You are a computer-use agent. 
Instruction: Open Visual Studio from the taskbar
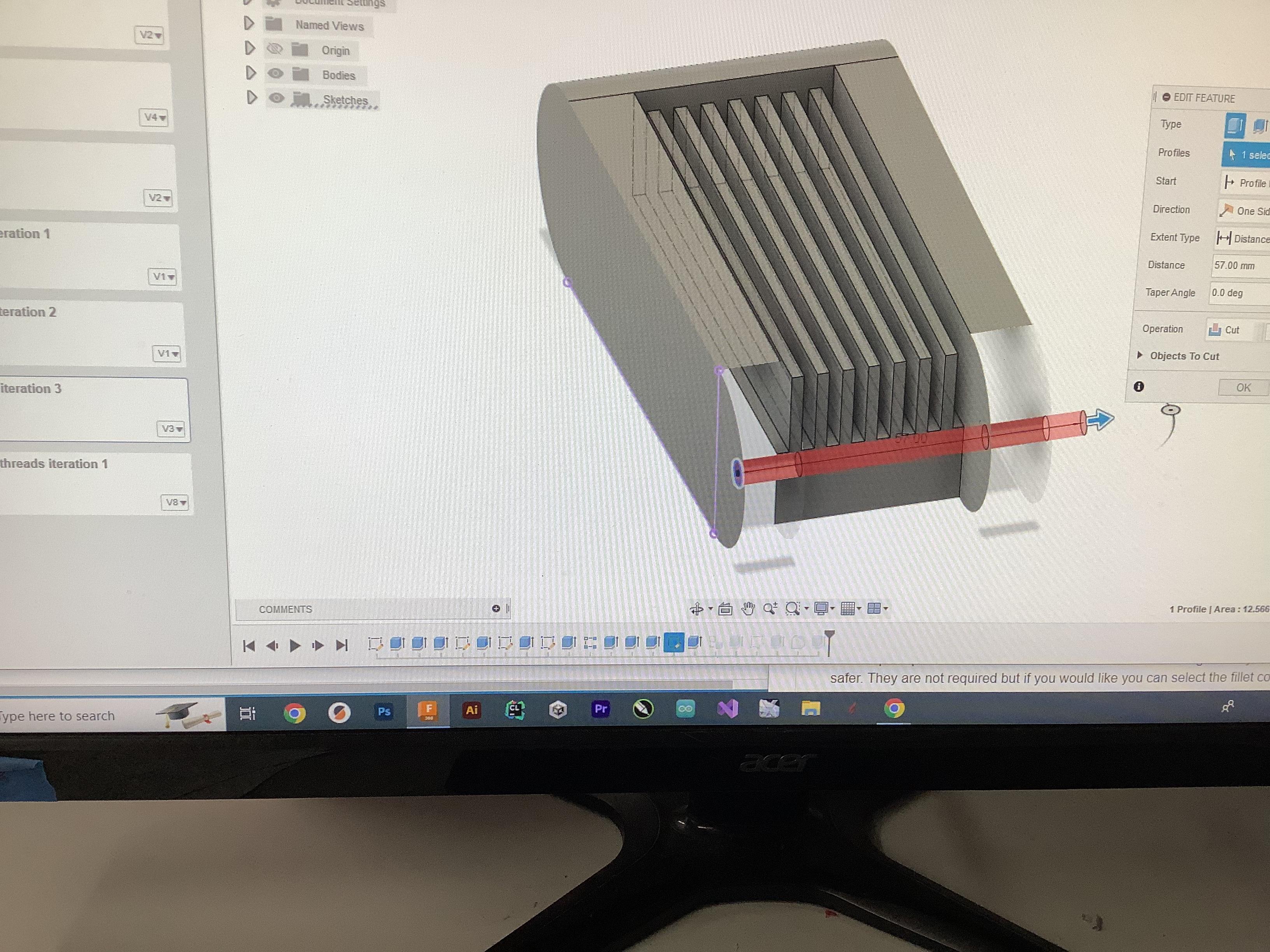(x=728, y=709)
